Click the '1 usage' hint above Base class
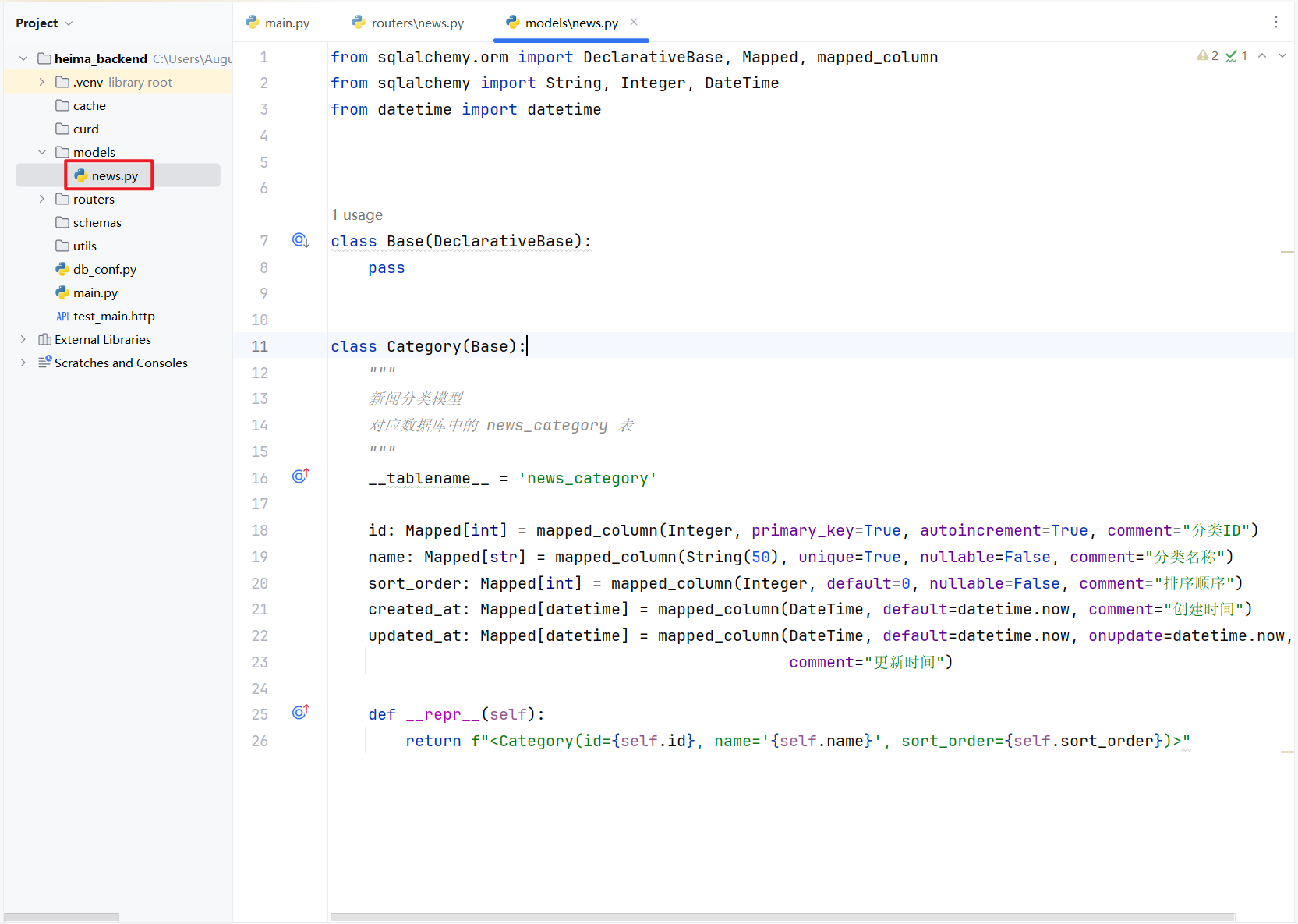Screen dimensions: 1298x924 click(356, 215)
